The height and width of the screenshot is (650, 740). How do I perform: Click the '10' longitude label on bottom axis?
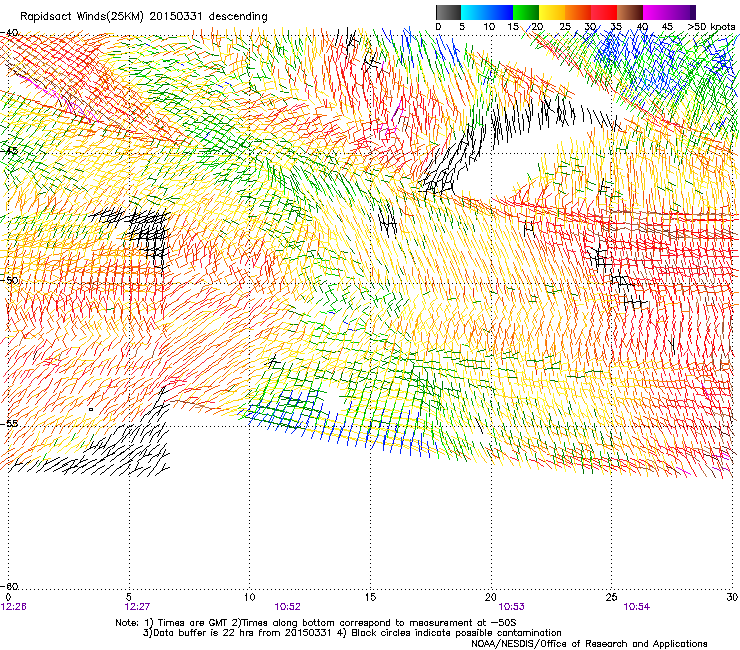250,597
